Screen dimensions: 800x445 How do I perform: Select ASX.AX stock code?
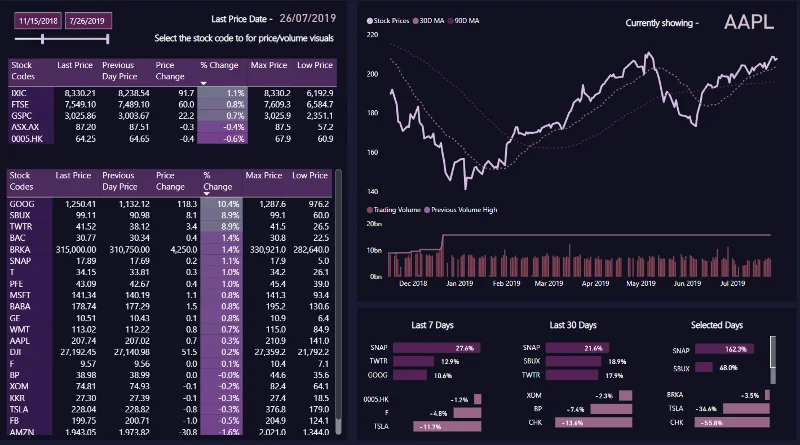(25, 127)
